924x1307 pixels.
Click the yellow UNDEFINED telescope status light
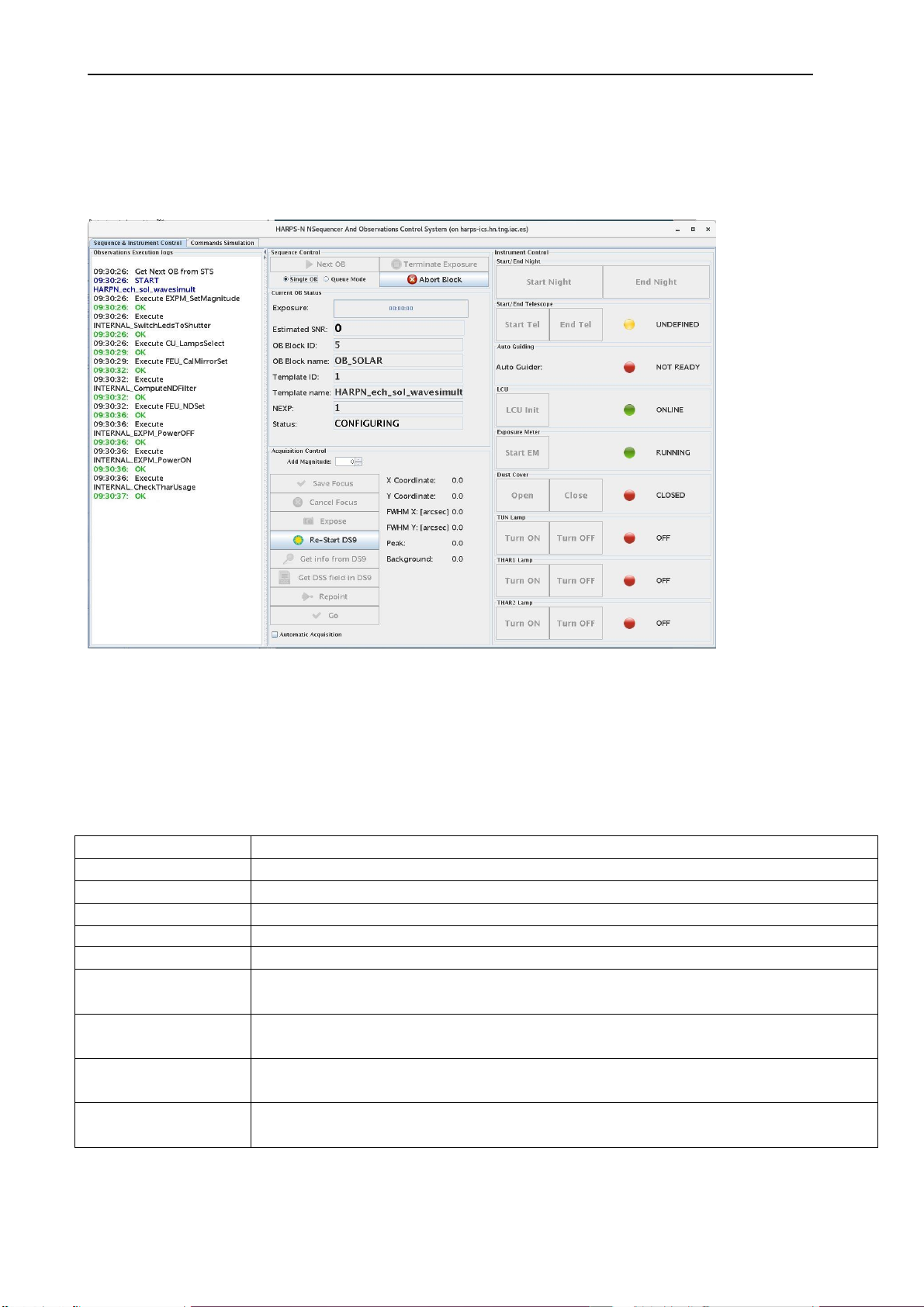(x=629, y=325)
